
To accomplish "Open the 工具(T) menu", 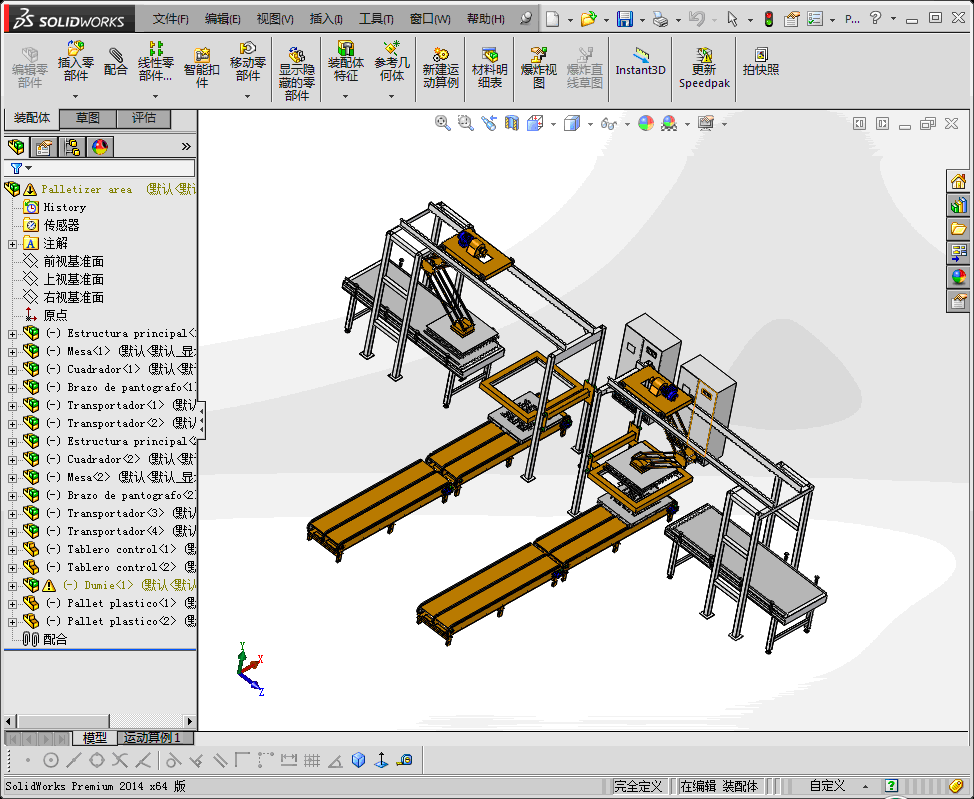I will (x=376, y=19).
